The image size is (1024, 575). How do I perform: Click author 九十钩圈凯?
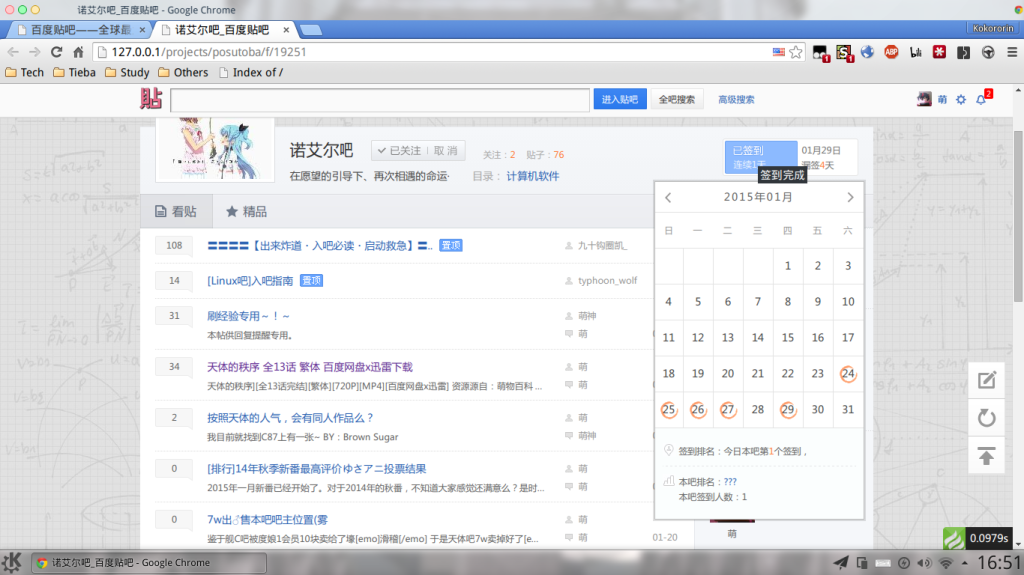pos(602,245)
